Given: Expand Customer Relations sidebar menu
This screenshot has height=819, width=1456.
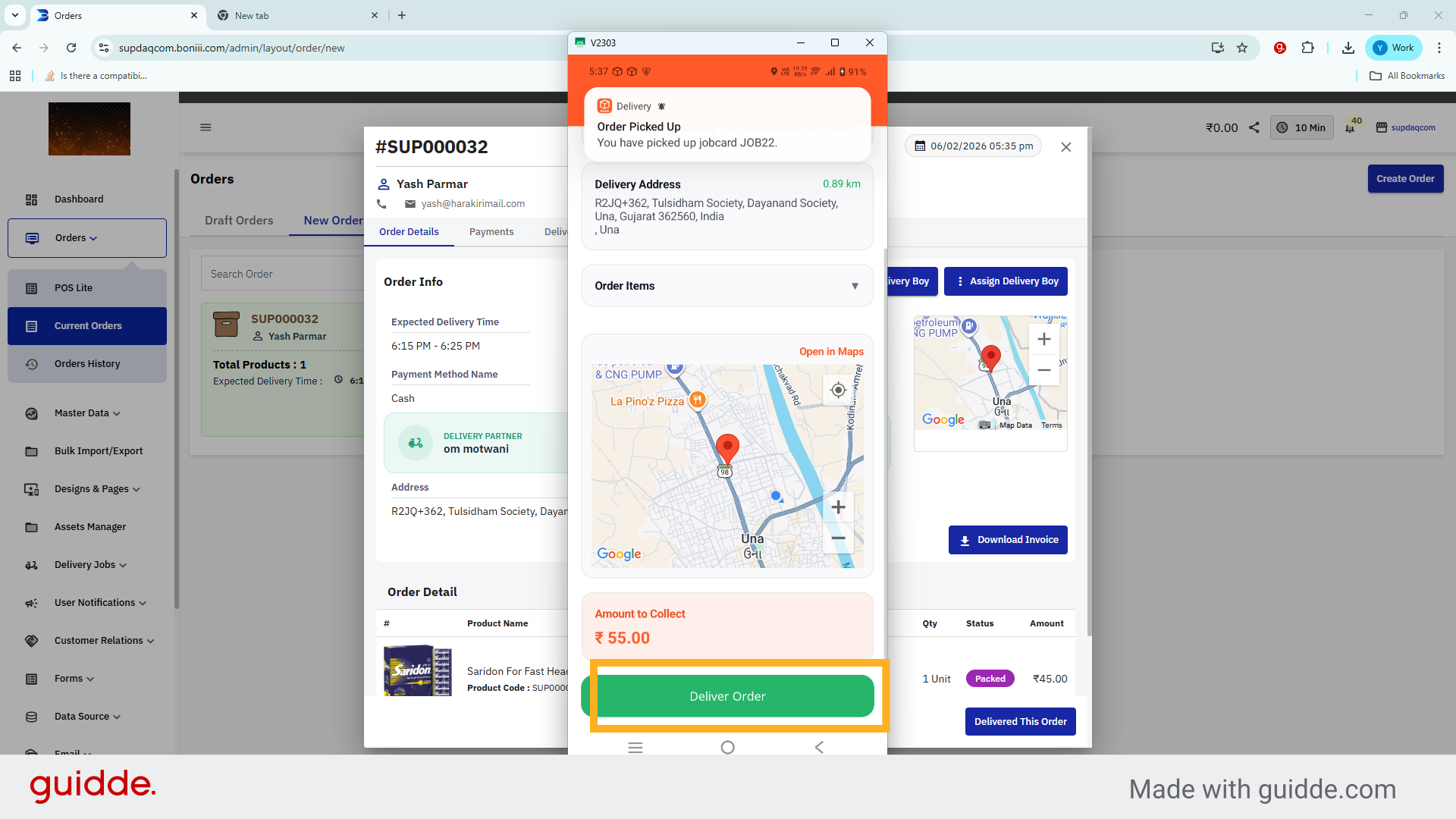Looking at the screenshot, I should [x=104, y=641].
